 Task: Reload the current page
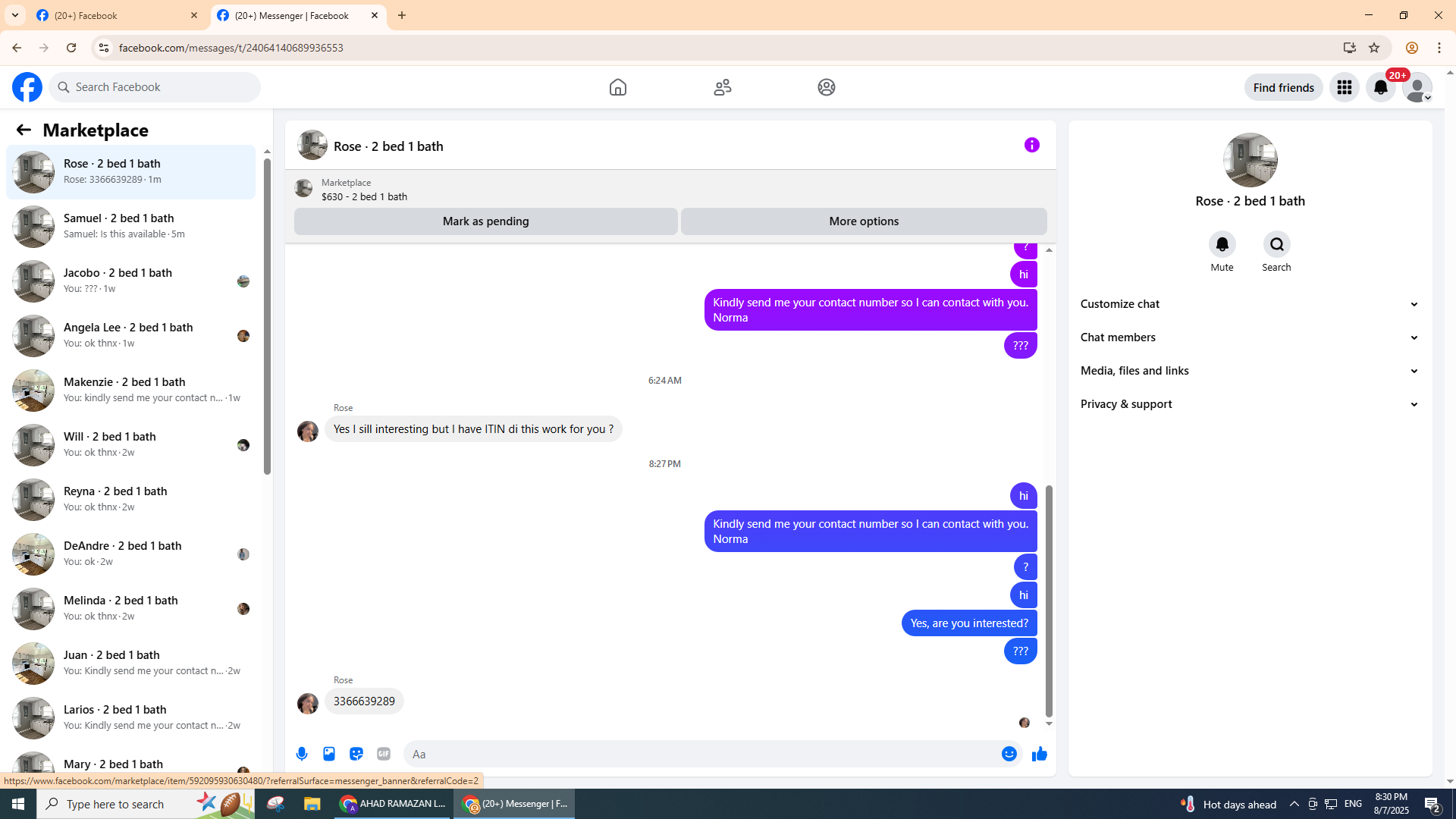point(71,48)
